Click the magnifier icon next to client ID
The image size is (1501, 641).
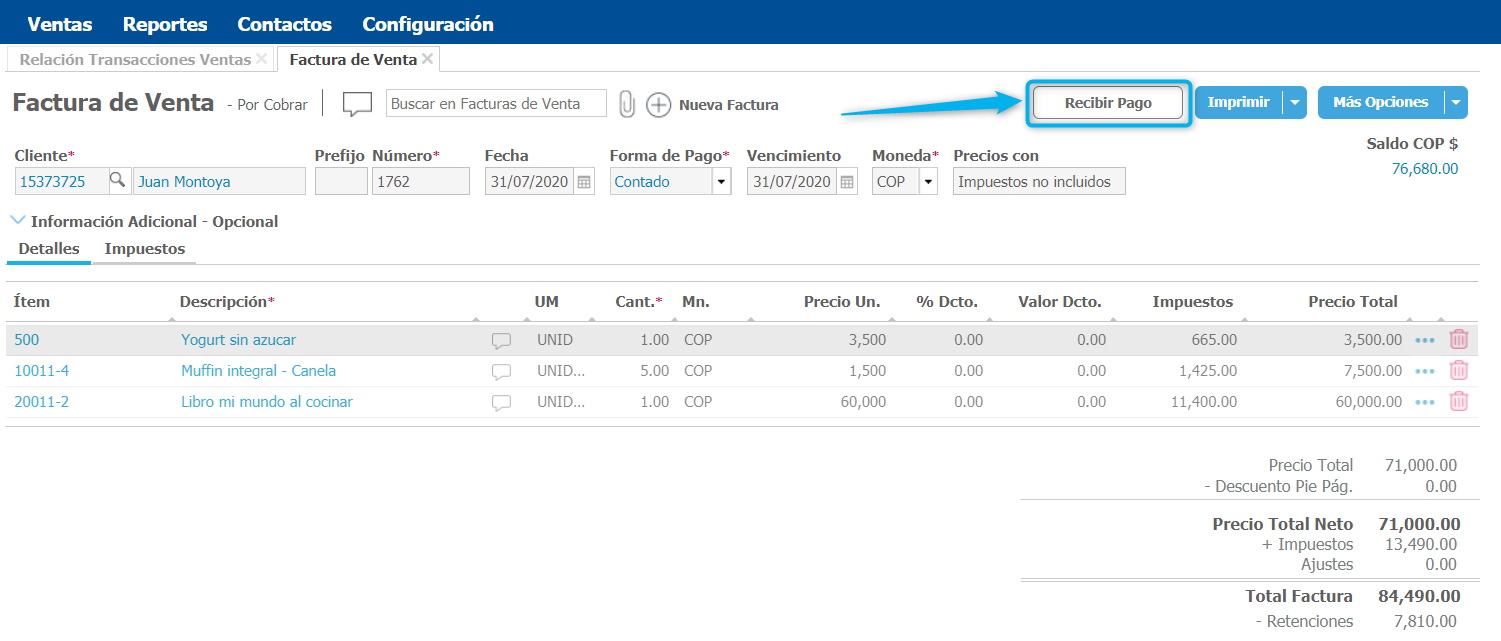[118, 181]
